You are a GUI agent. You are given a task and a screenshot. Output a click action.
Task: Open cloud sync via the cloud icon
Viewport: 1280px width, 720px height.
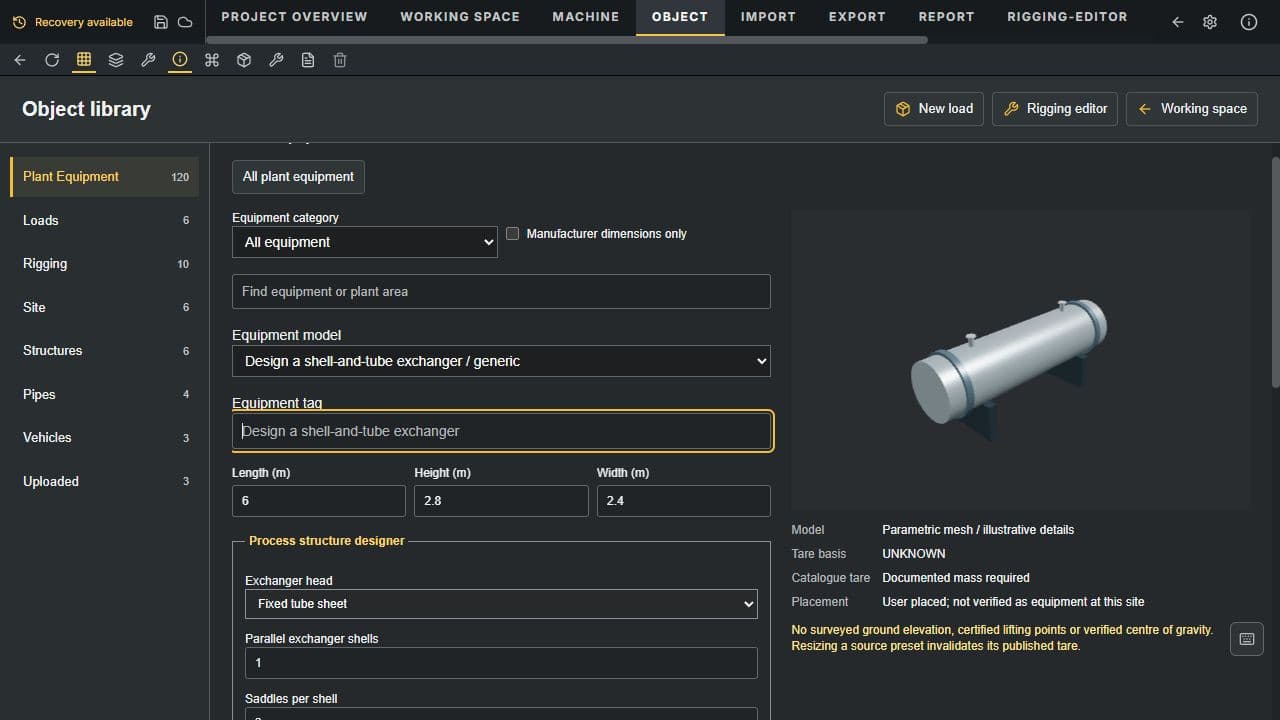[x=185, y=22]
